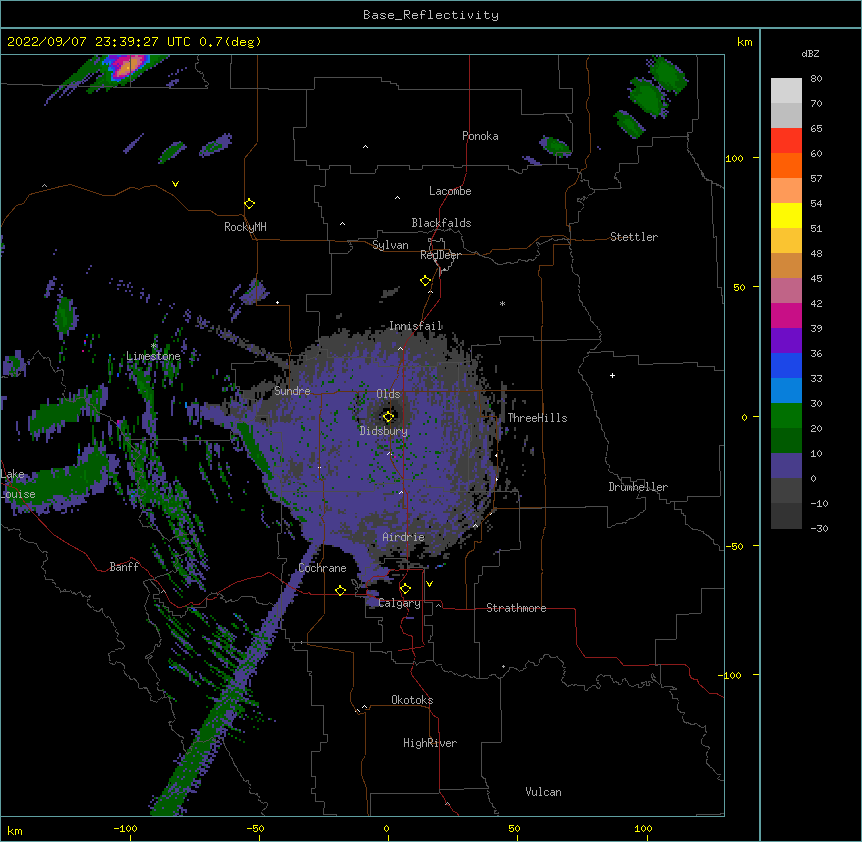Click the Sylvan label

[x=390, y=245]
